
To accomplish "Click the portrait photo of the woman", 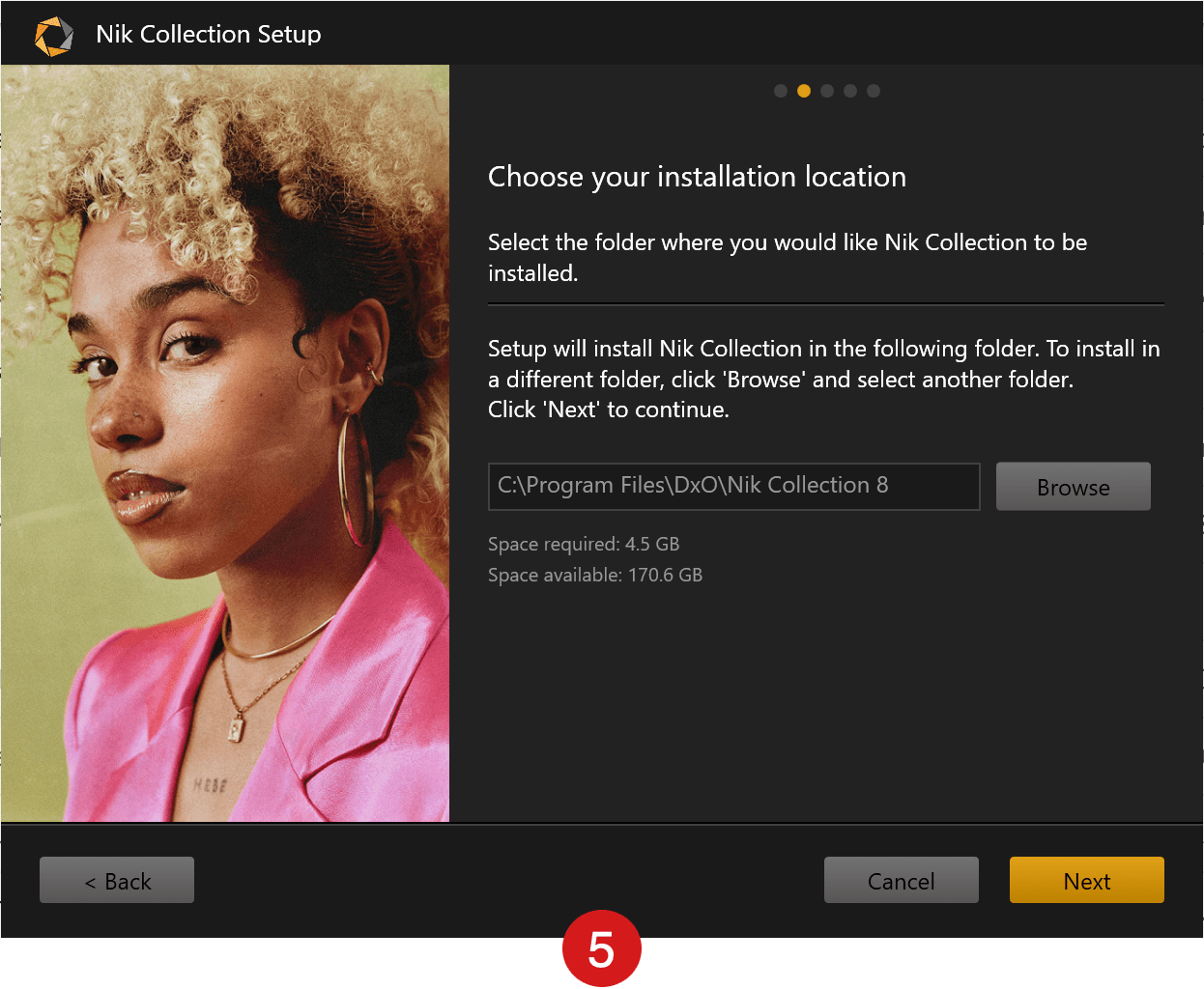I will (x=225, y=443).
